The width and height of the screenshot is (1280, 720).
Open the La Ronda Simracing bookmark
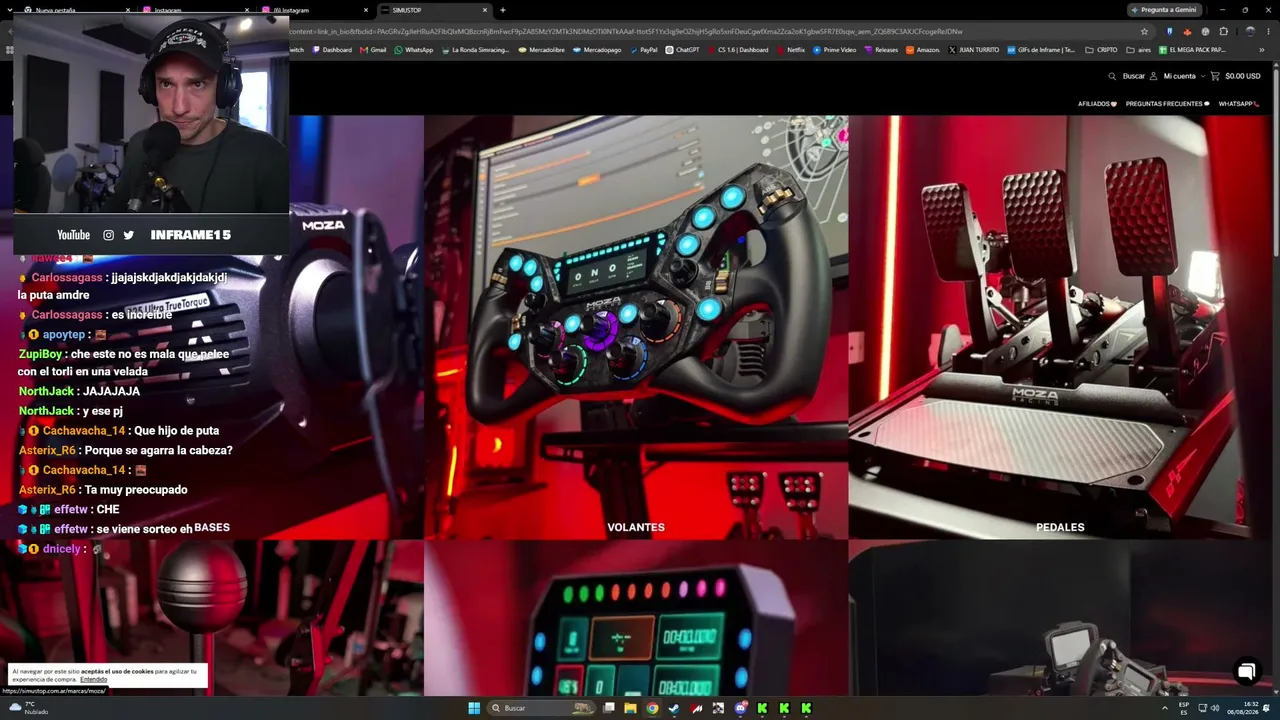click(475, 49)
